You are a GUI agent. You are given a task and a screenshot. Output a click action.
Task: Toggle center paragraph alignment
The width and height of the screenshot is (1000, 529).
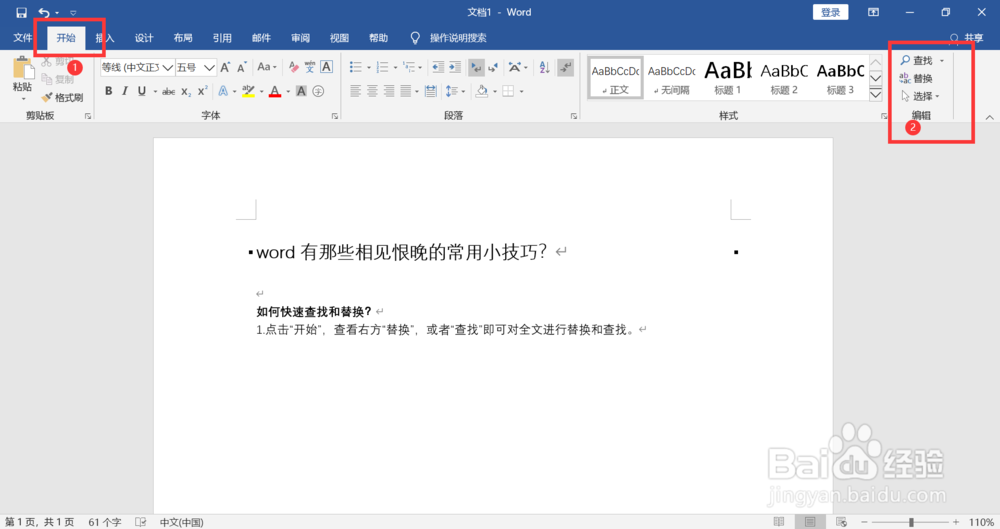pyautogui.click(x=372, y=91)
